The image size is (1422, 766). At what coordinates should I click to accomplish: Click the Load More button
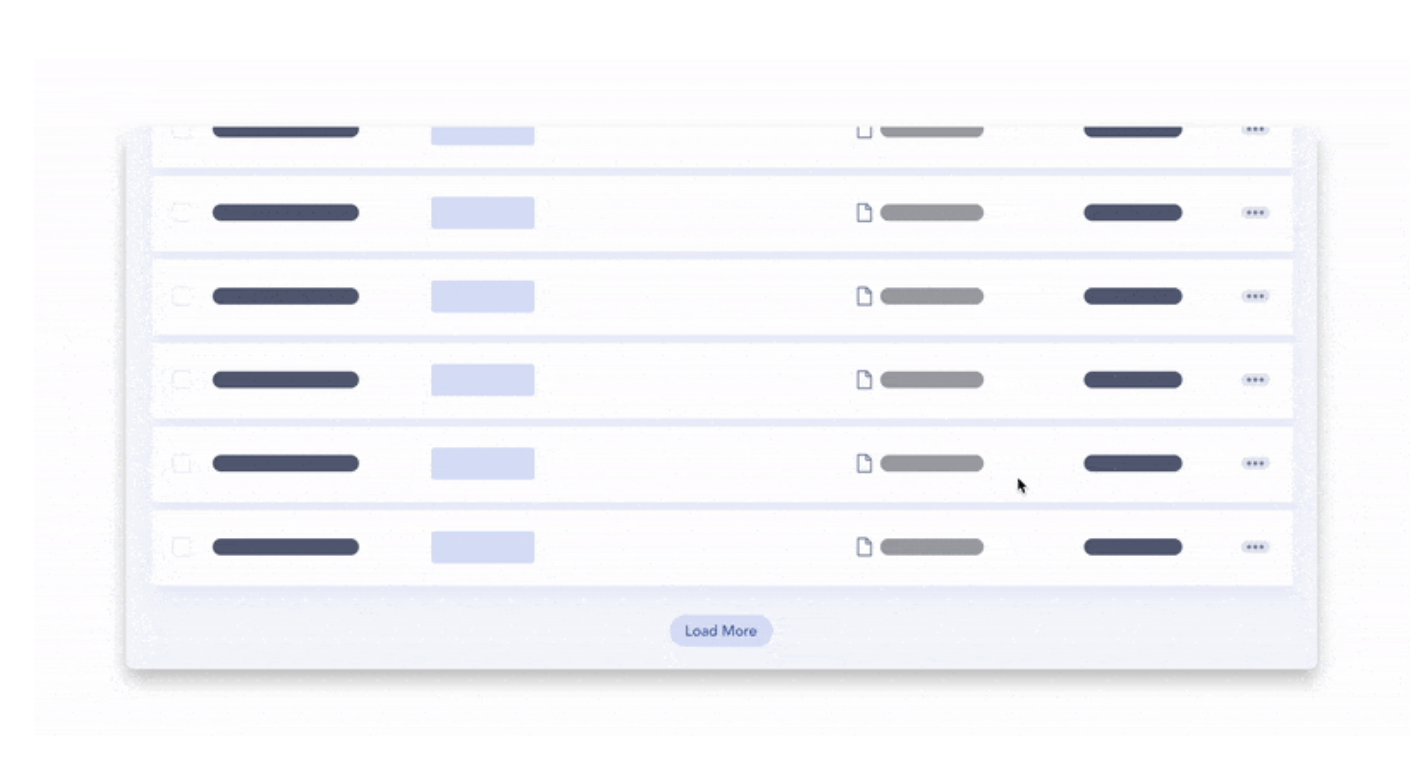tap(720, 631)
